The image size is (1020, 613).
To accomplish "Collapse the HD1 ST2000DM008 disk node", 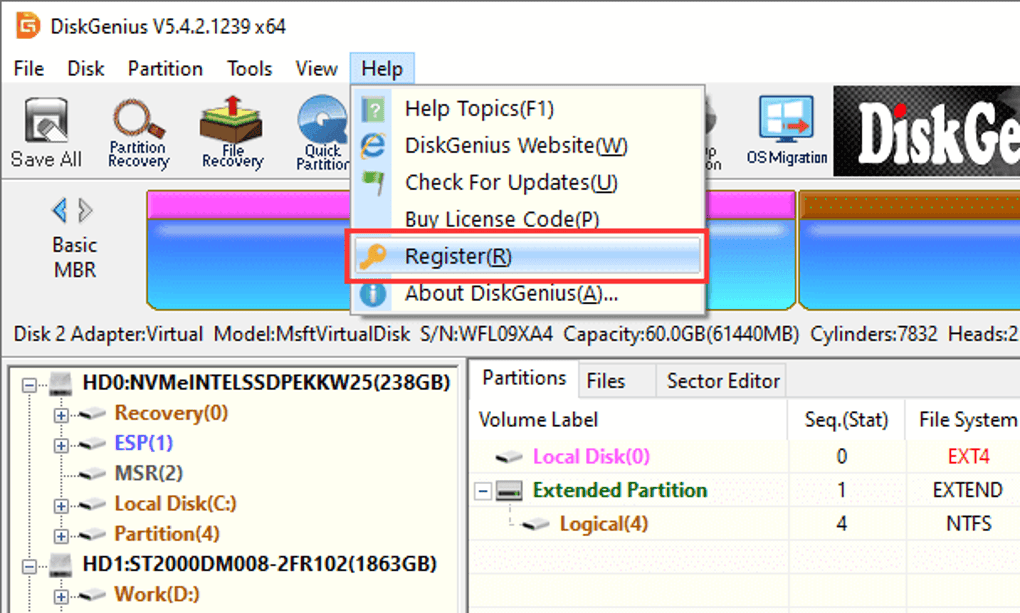I will (x=29, y=566).
